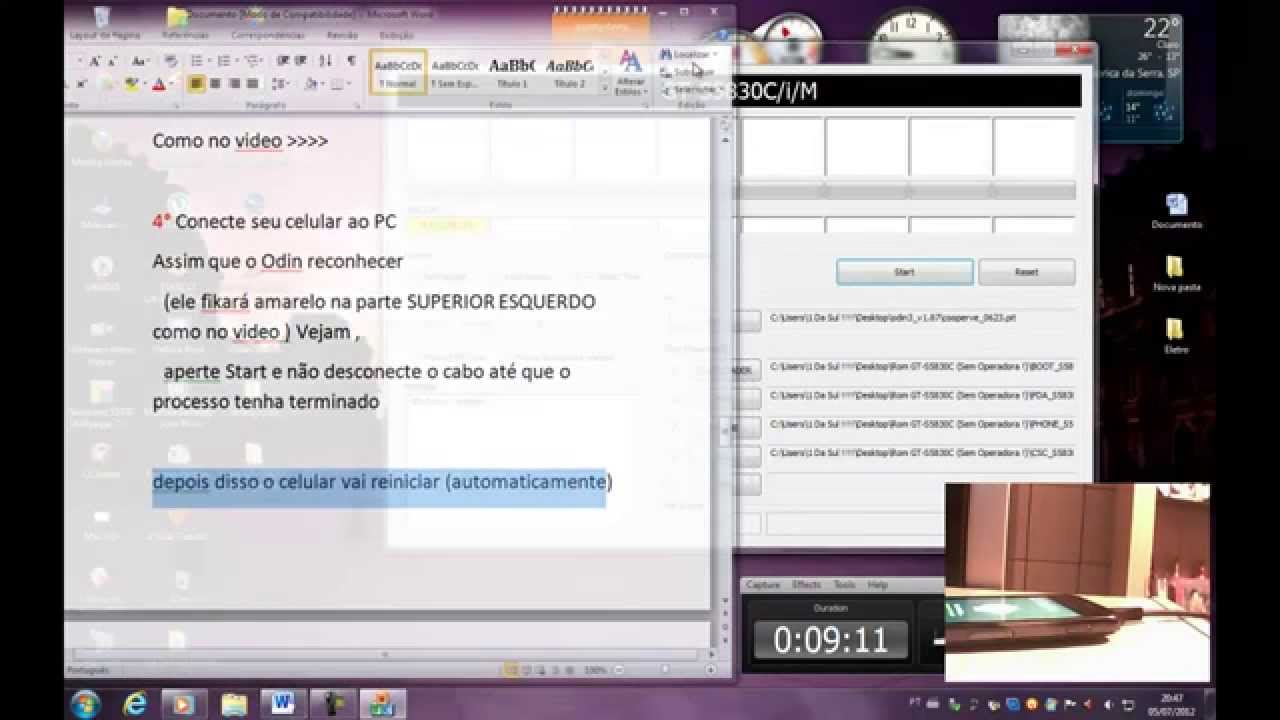Open the Change Case (Aa) dropdown
Screen dimensions: 1280x720
tap(141, 61)
